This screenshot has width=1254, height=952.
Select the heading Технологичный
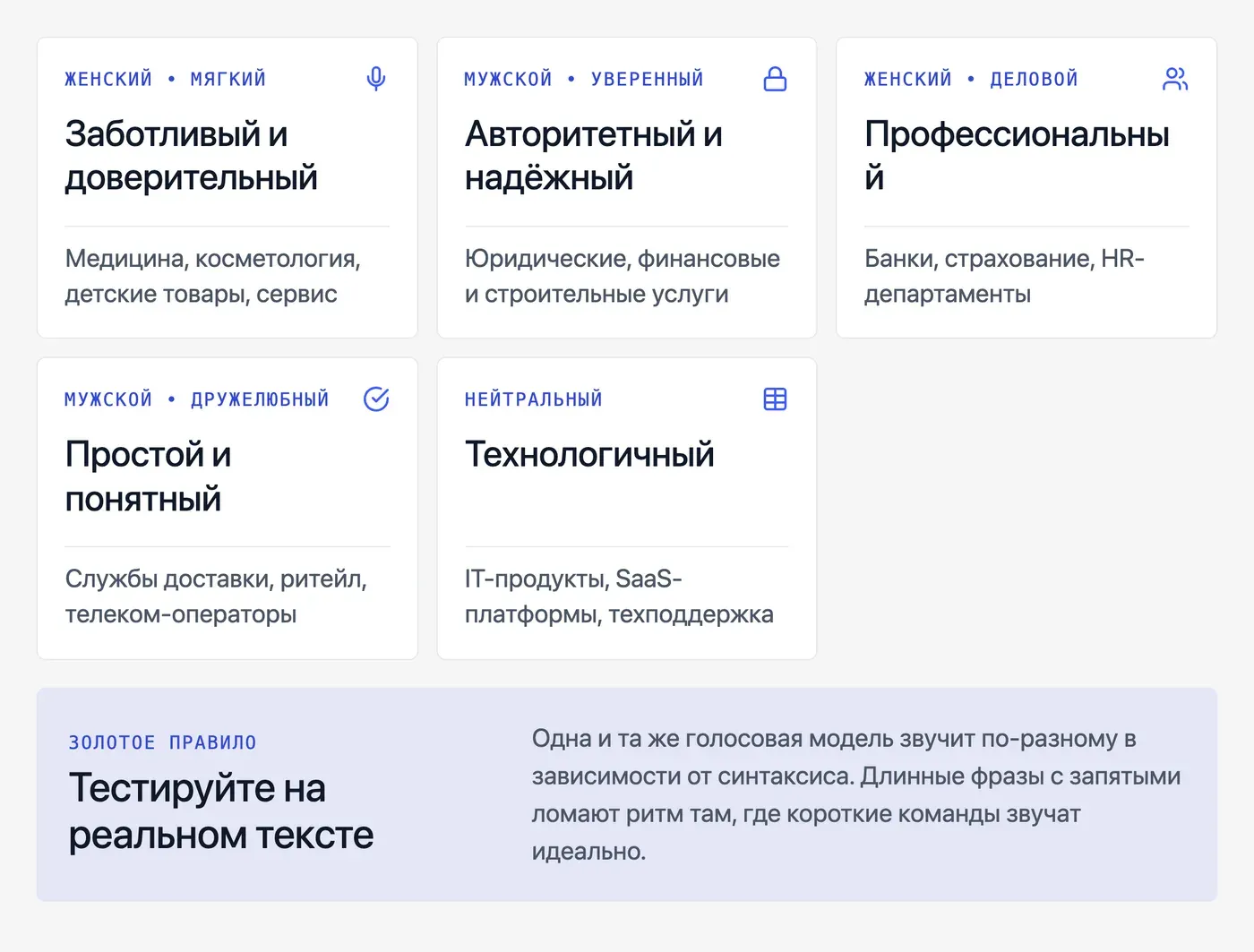(589, 455)
